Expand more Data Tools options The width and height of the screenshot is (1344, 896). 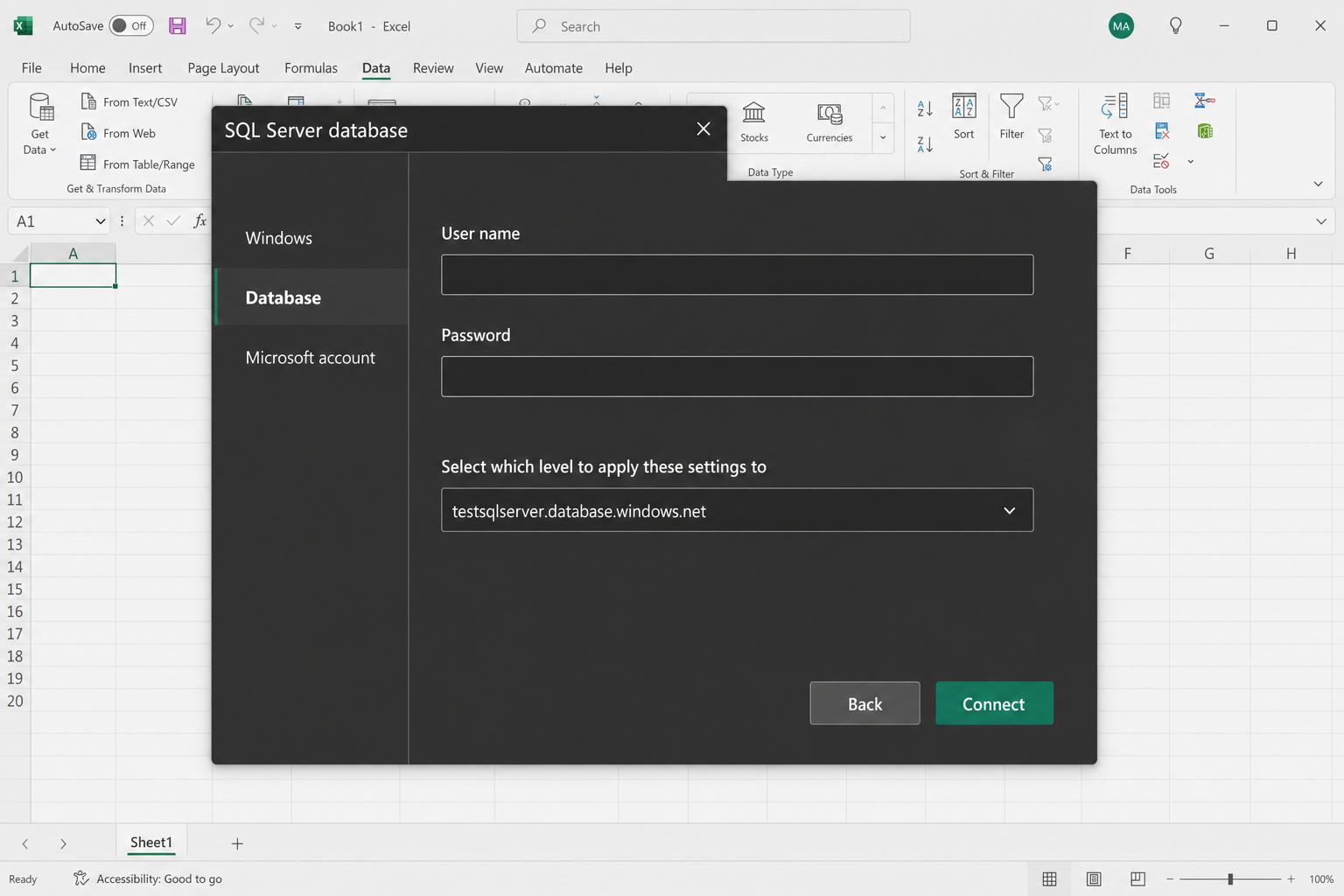1190,162
